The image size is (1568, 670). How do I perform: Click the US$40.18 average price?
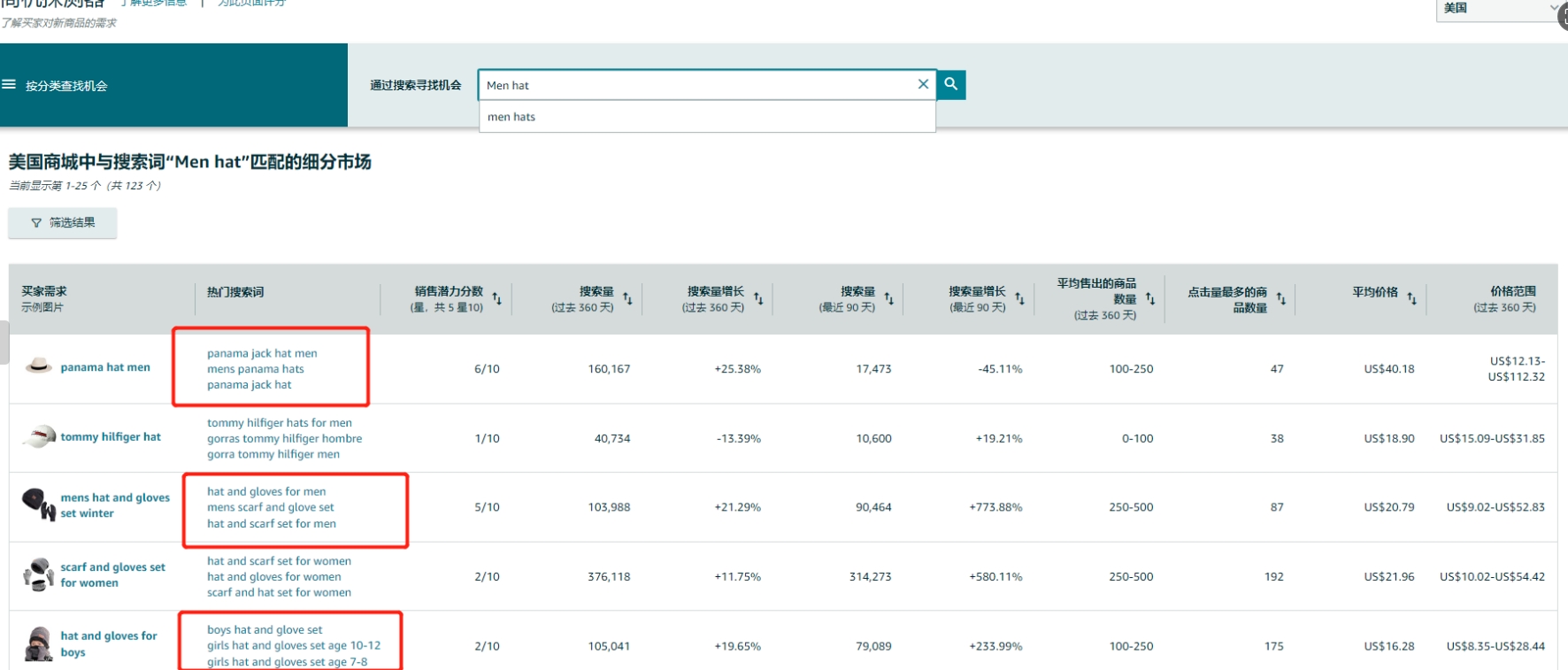(1389, 369)
